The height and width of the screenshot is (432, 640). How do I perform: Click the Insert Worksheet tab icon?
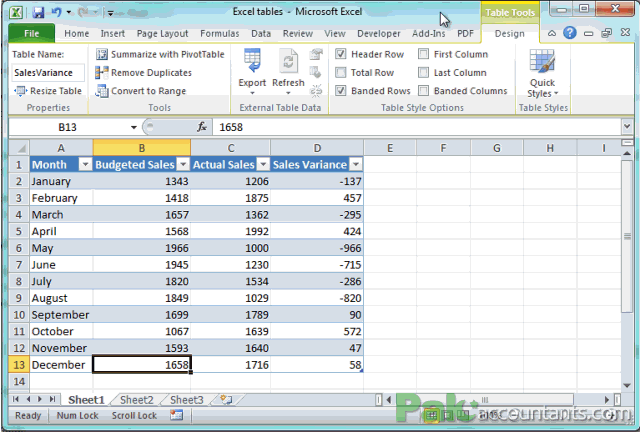point(226,399)
